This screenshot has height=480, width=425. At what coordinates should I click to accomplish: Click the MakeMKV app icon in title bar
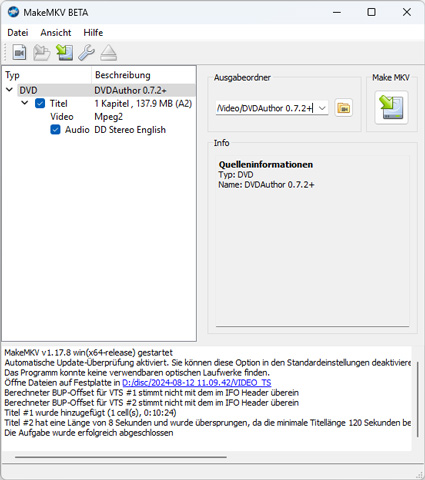tap(13, 12)
